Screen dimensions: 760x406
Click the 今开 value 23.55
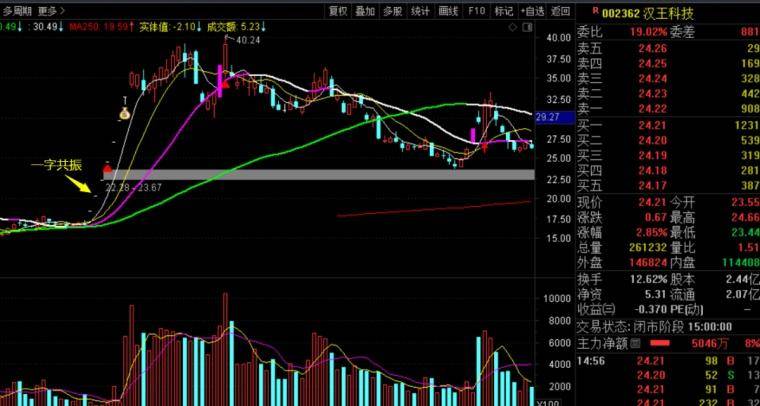747,202
